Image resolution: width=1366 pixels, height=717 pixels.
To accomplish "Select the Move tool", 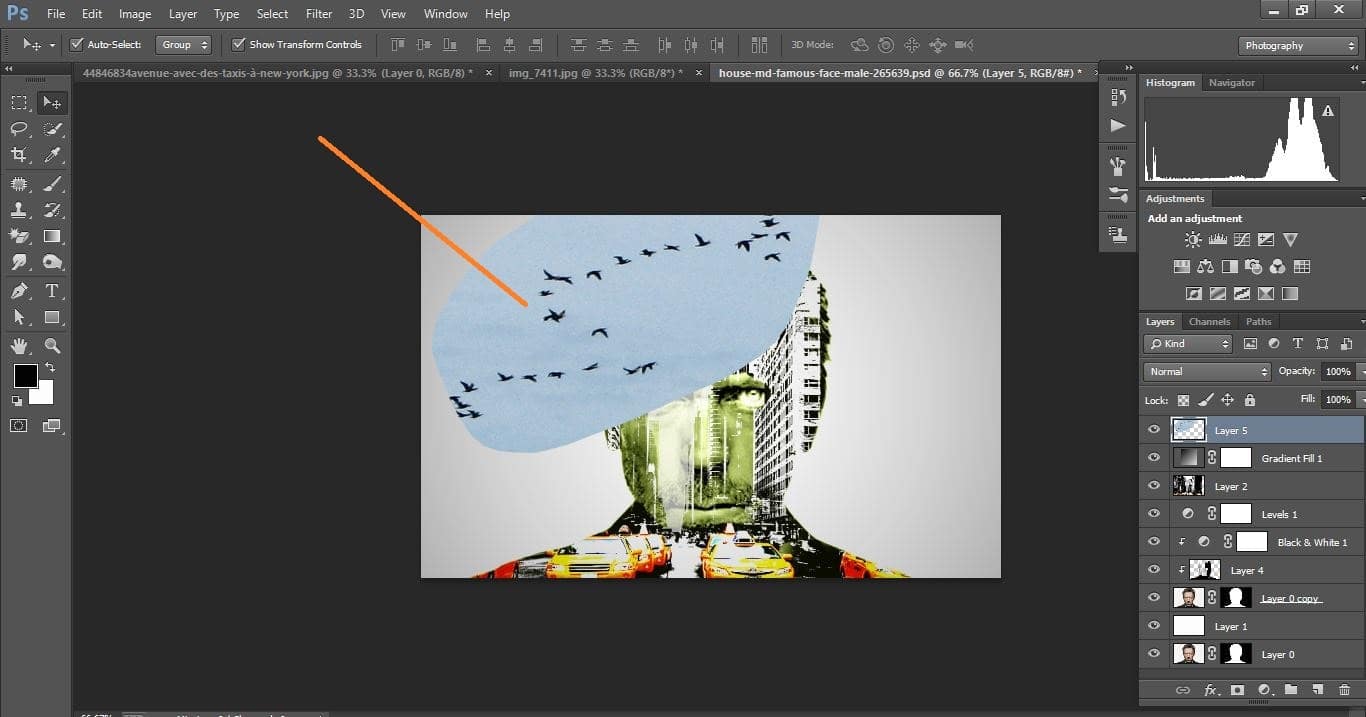I will (x=51, y=101).
